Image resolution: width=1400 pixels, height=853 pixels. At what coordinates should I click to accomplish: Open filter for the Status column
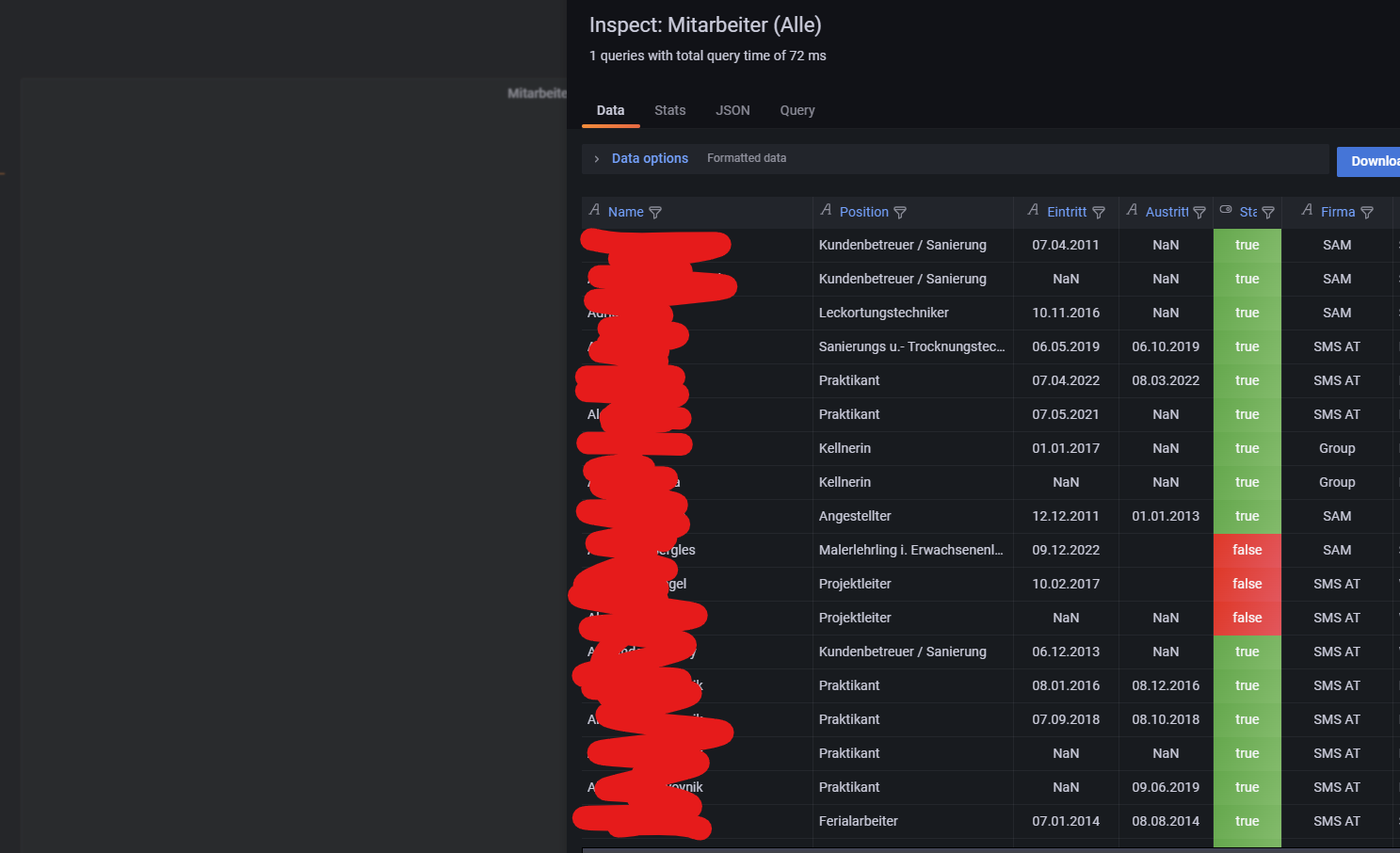click(1269, 212)
